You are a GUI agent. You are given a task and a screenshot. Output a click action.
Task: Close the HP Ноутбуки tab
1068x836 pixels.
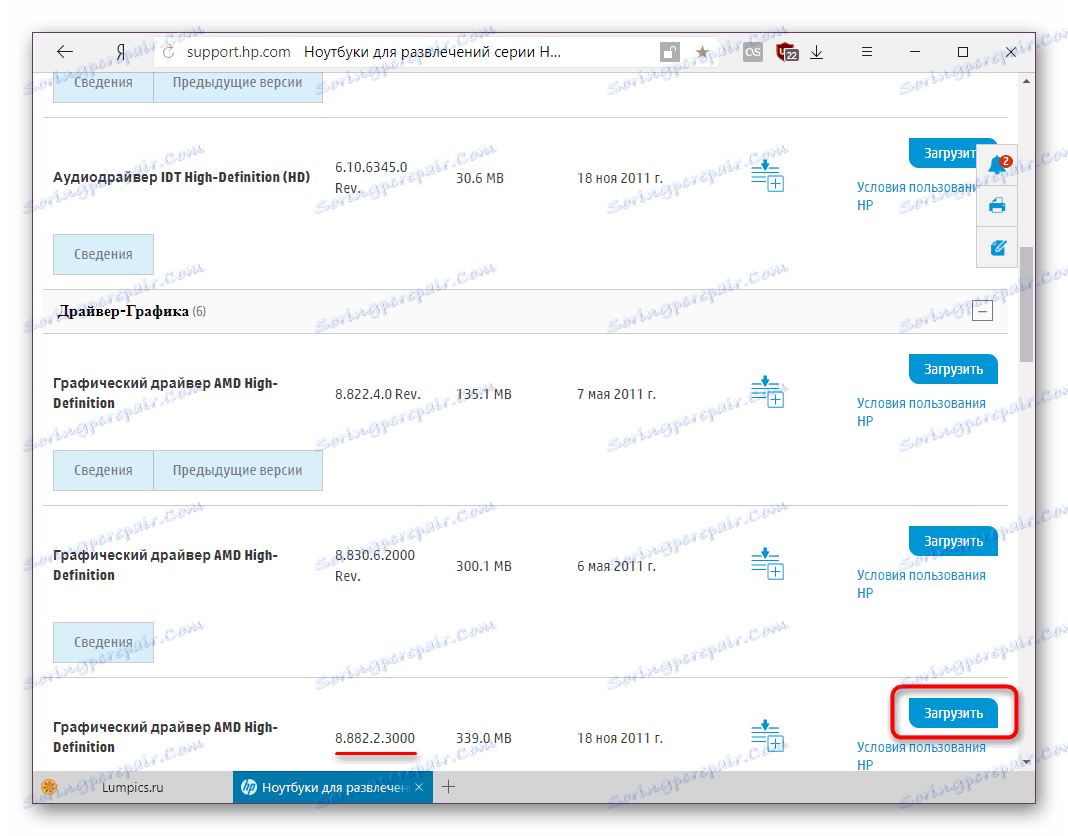(419, 787)
